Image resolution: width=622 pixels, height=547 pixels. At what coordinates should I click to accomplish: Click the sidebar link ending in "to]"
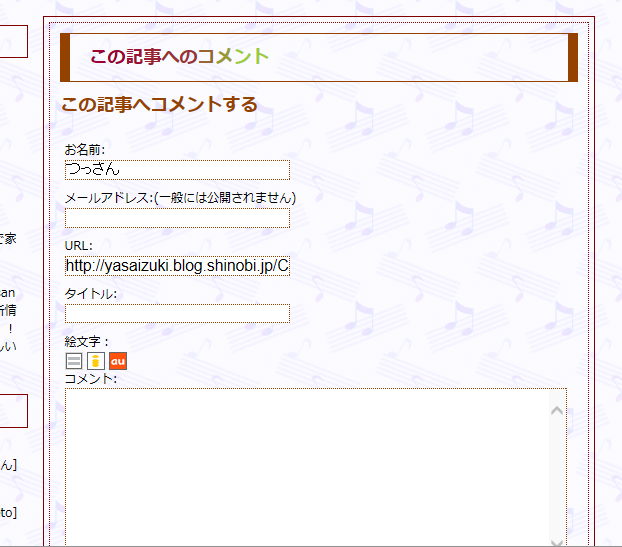coord(8,513)
